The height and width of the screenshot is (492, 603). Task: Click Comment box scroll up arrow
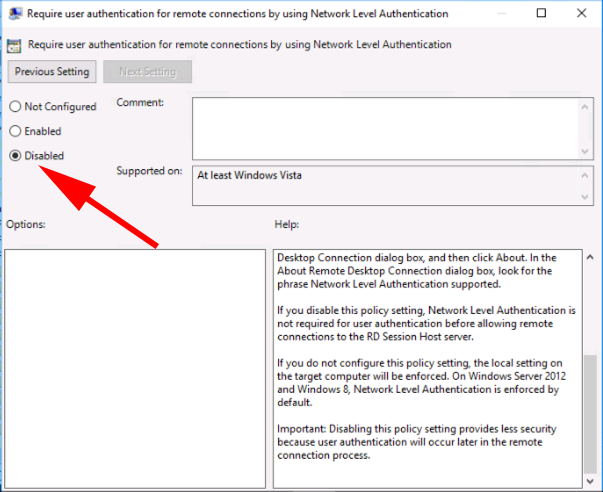click(585, 107)
